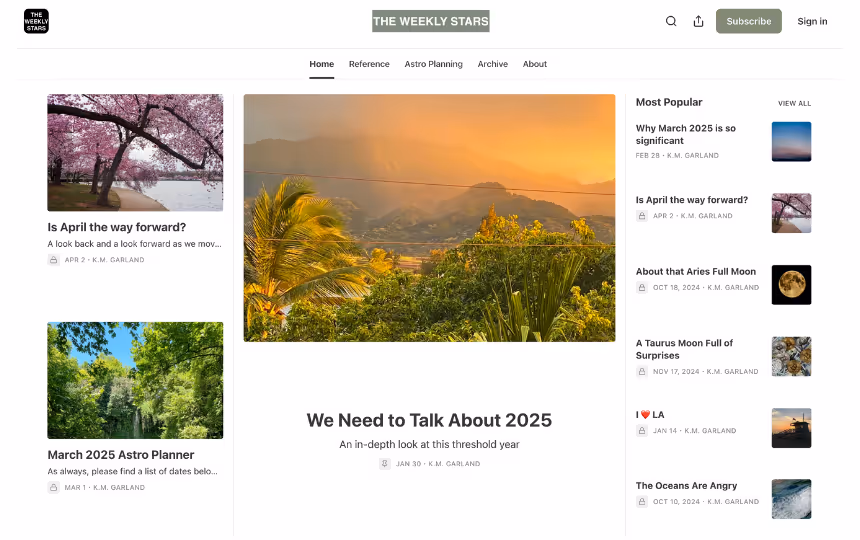The height and width of the screenshot is (540, 860).
Task: Click 'MAR 1 · K.M. GARLAND' byline
Action: [x=104, y=487]
